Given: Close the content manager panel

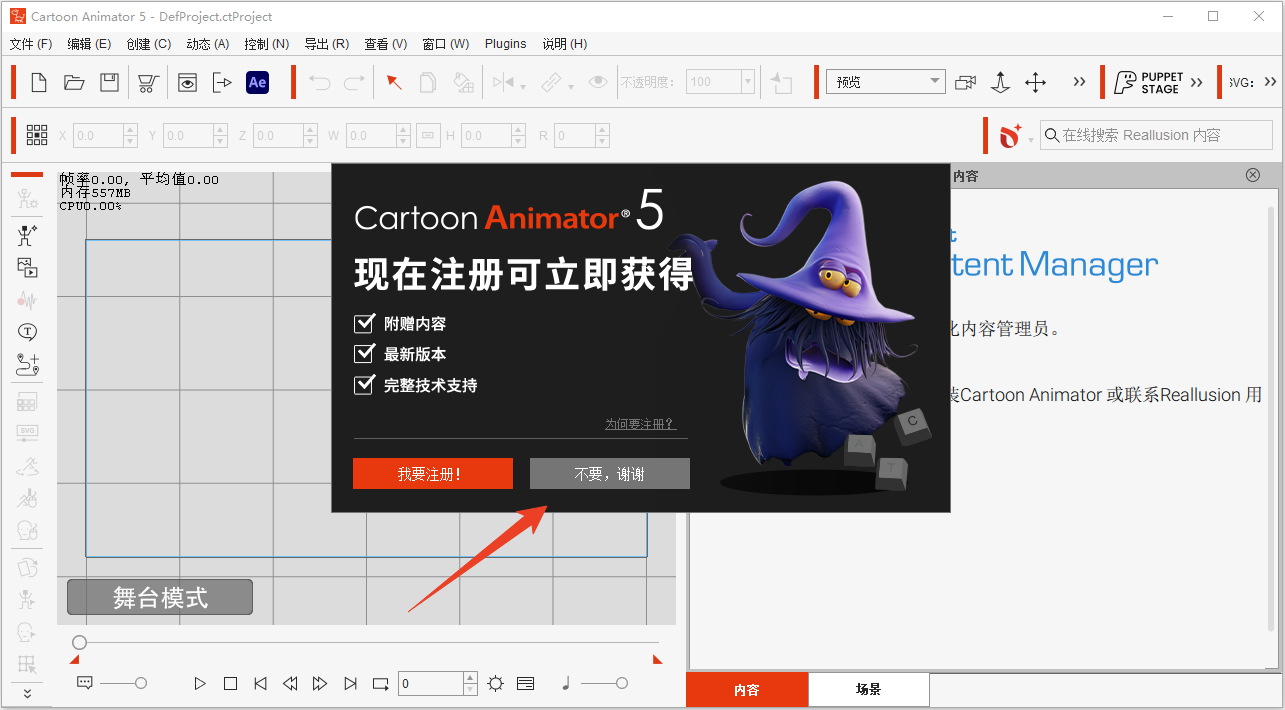Looking at the screenshot, I should pyautogui.click(x=1253, y=175).
